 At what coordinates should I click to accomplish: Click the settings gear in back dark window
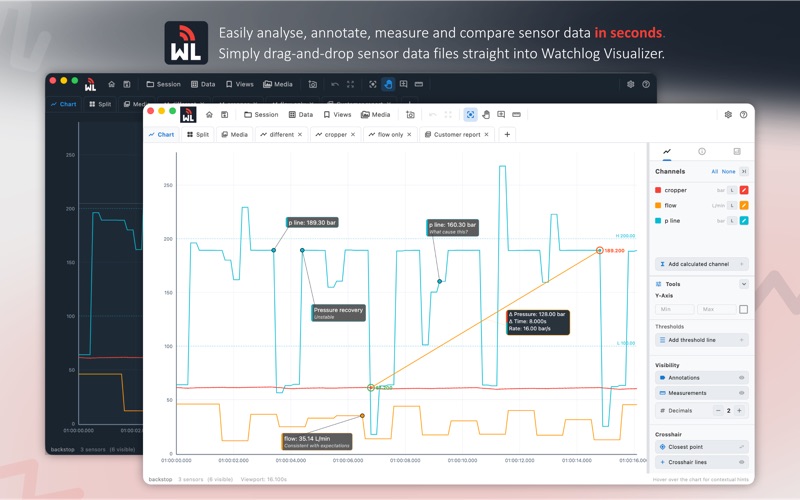pos(631,84)
